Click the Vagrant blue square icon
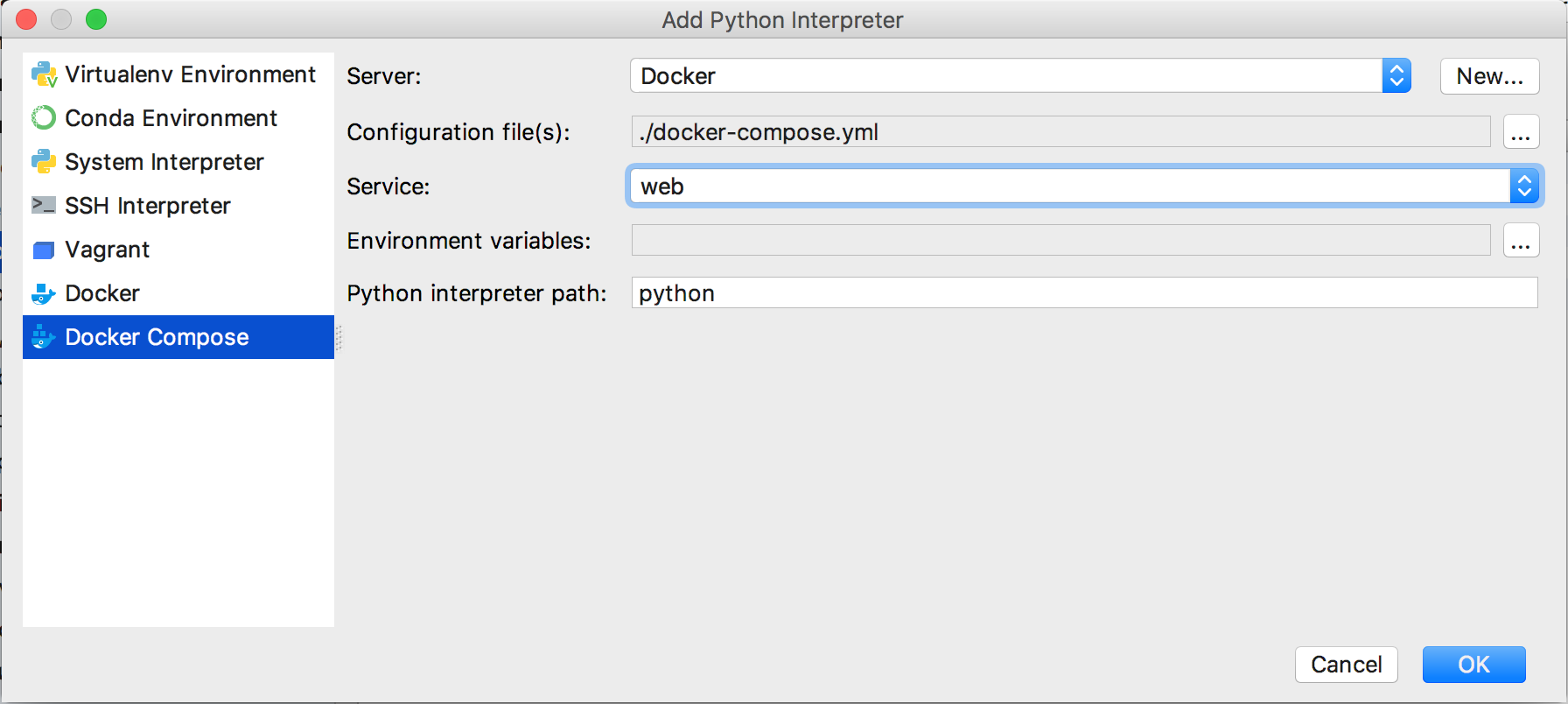The height and width of the screenshot is (704, 1568). 44,250
